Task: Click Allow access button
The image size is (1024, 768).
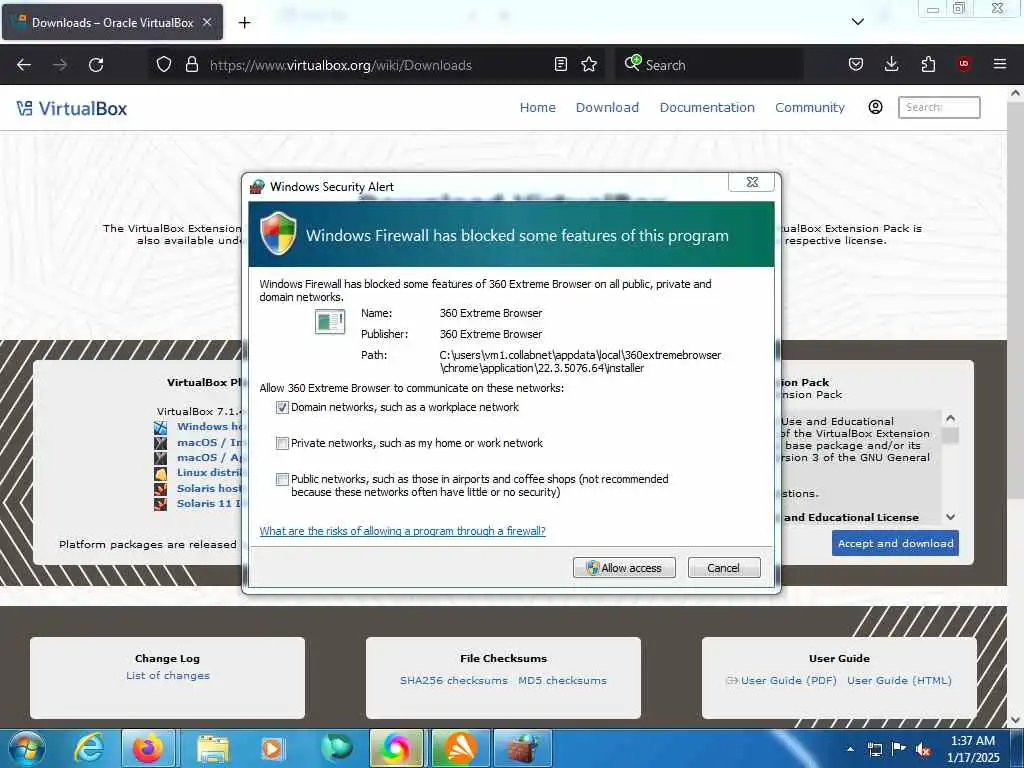Action: (x=624, y=568)
